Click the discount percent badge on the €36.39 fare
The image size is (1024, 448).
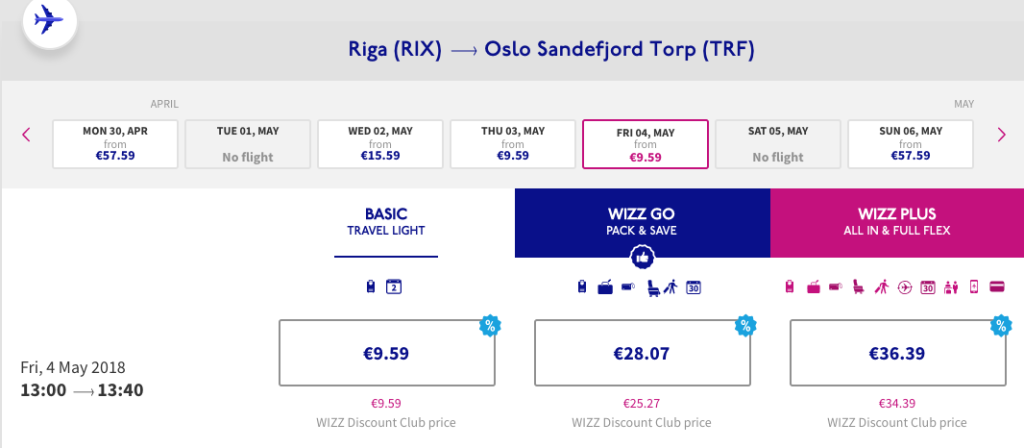click(1000, 324)
